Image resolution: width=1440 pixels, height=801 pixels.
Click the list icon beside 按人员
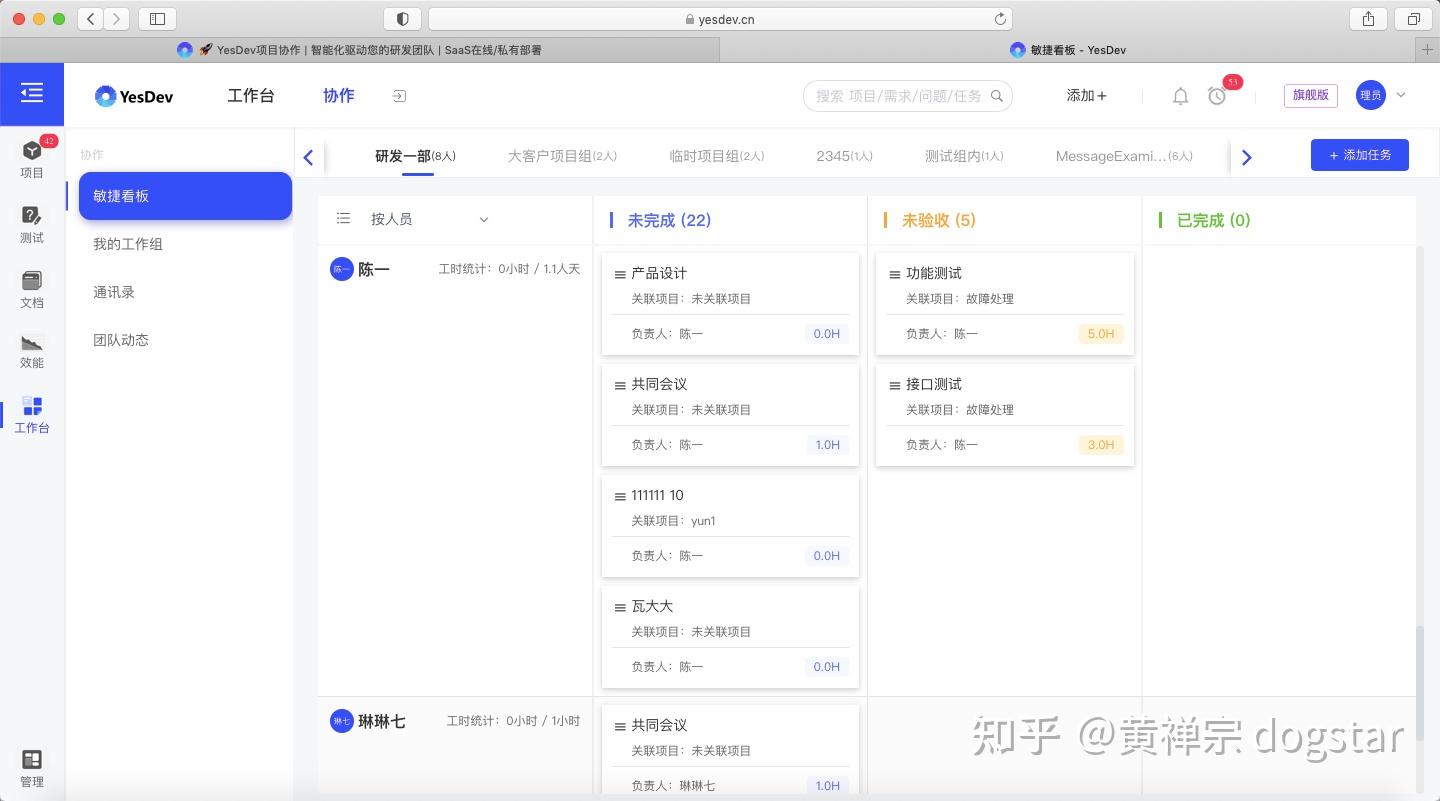pyautogui.click(x=344, y=219)
